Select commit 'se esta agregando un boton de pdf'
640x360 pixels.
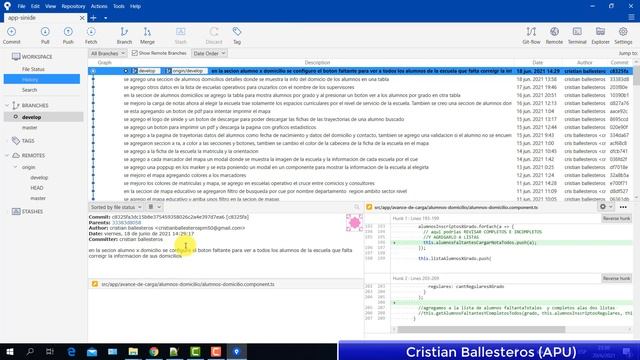click(197, 111)
